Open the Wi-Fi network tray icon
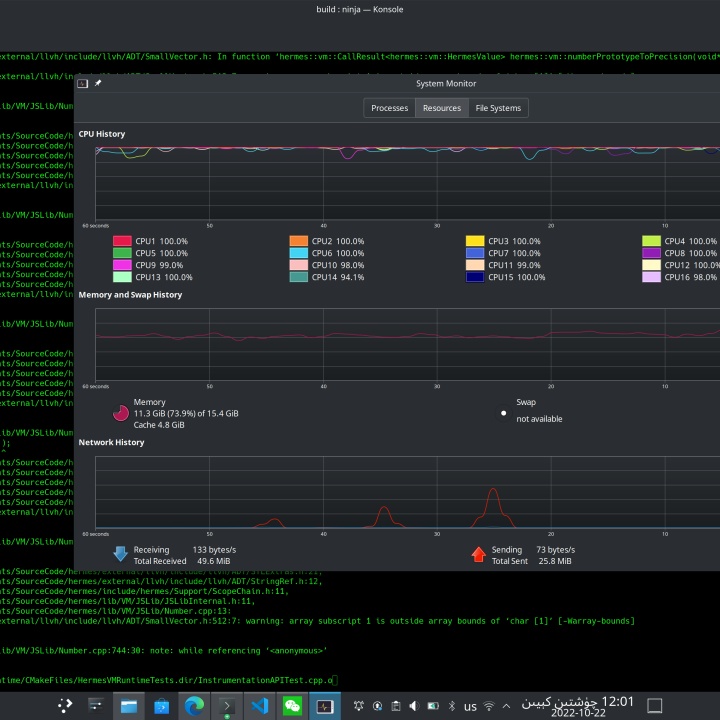The image size is (720, 720). (x=489, y=706)
